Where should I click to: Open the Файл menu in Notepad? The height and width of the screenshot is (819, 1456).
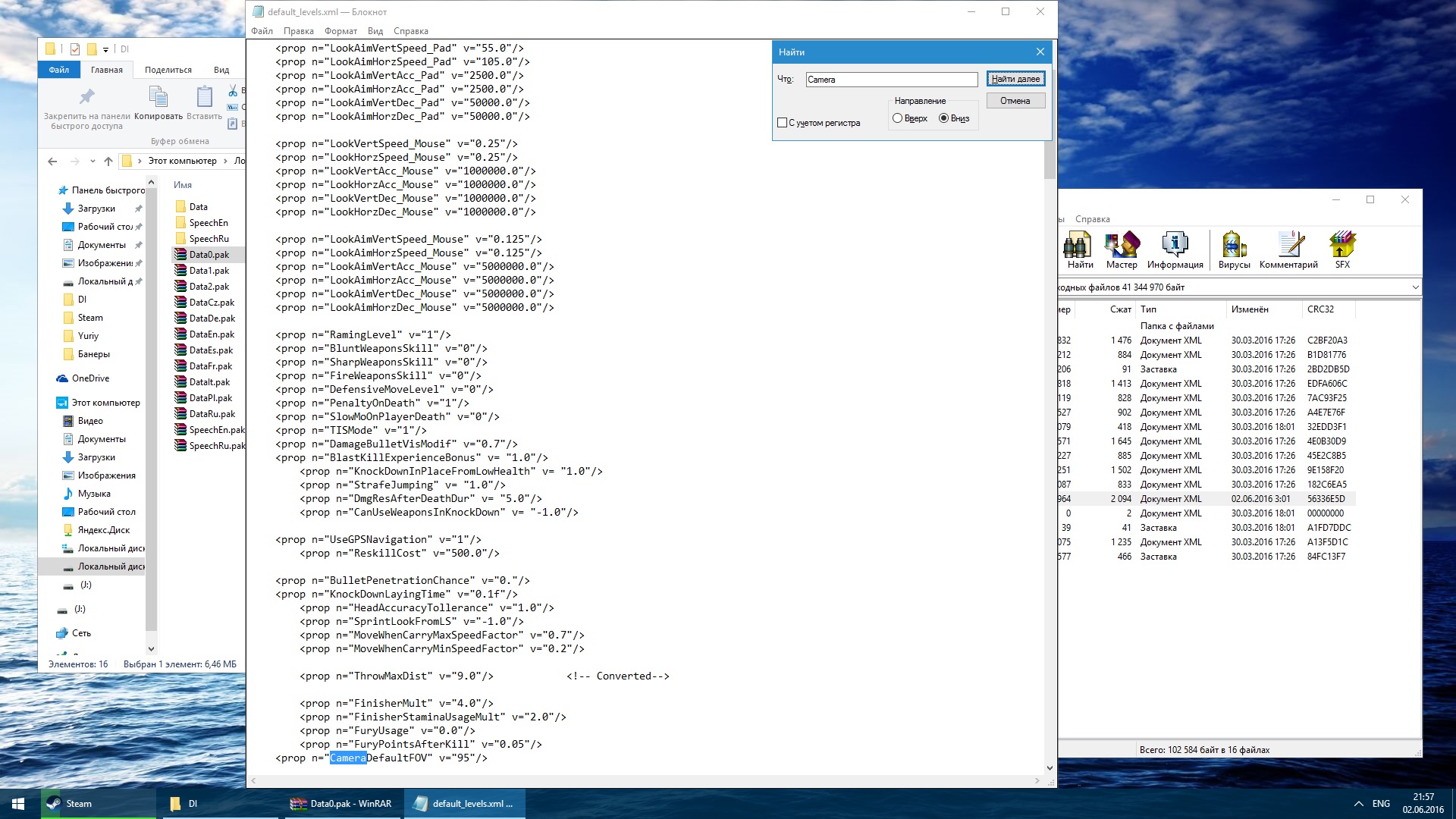tap(262, 31)
